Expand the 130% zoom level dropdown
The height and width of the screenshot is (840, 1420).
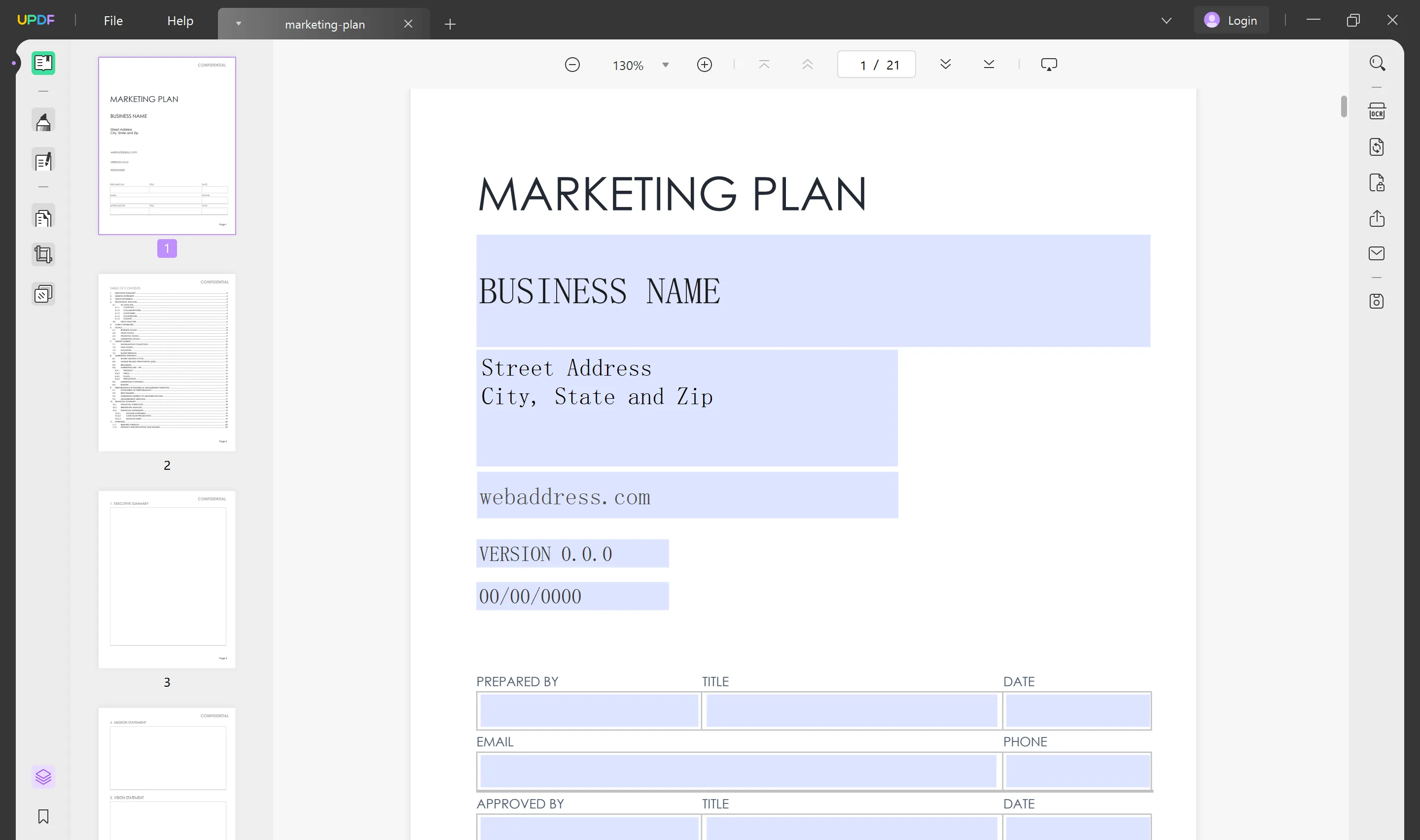pos(666,65)
